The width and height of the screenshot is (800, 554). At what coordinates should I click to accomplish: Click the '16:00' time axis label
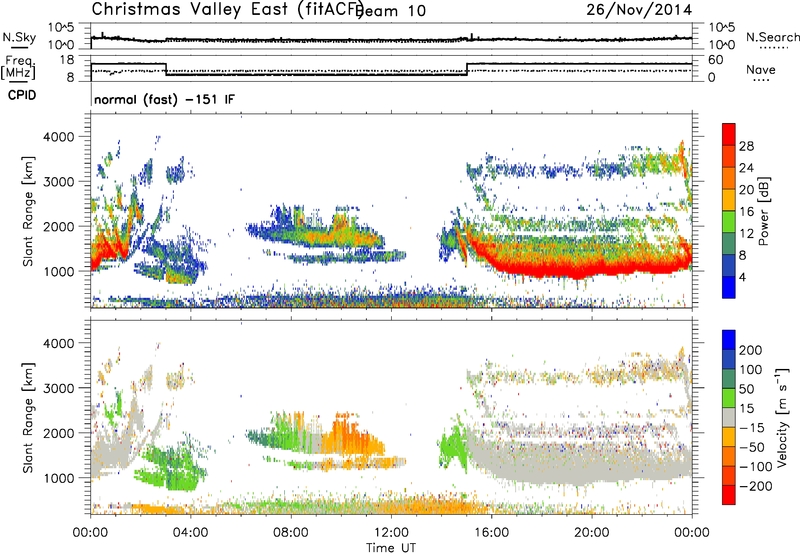pyautogui.click(x=491, y=533)
